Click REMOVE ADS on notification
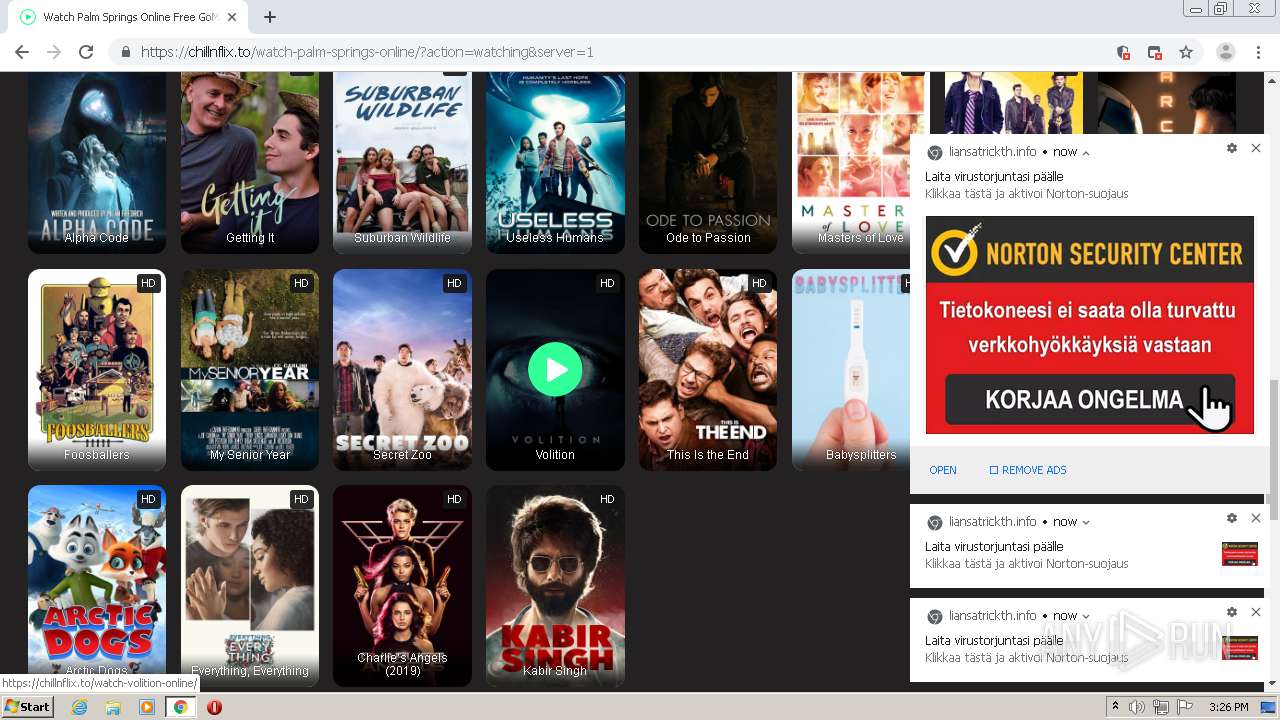Image resolution: width=1280 pixels, height=720 pixels. point(1028,470)
